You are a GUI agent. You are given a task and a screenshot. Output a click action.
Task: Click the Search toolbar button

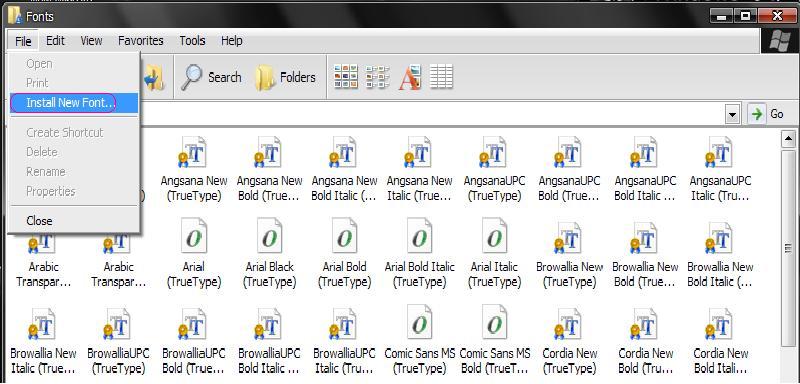(x=211, y=78)
